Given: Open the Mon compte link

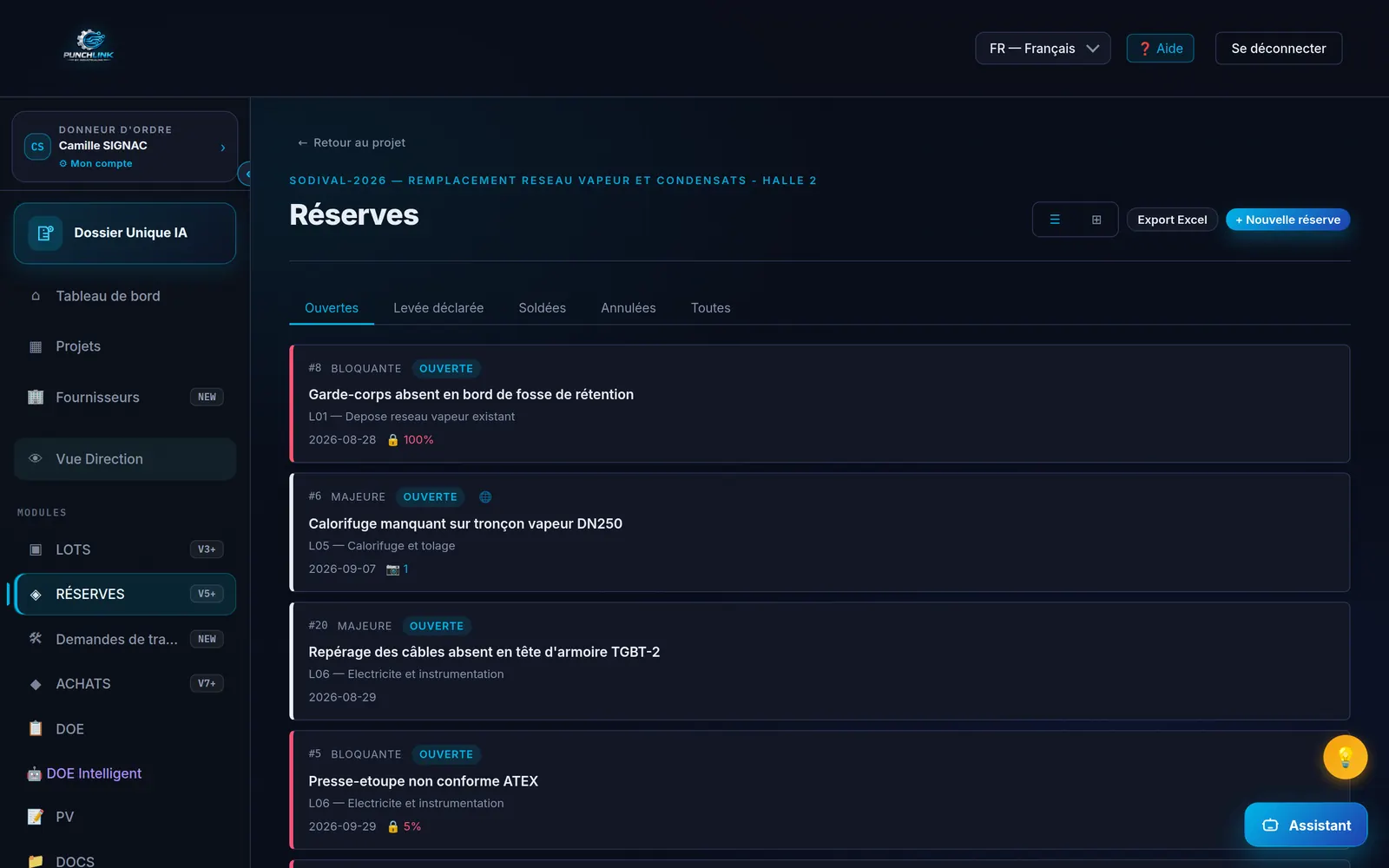Looking at the screenshot, I should point(95,163).
